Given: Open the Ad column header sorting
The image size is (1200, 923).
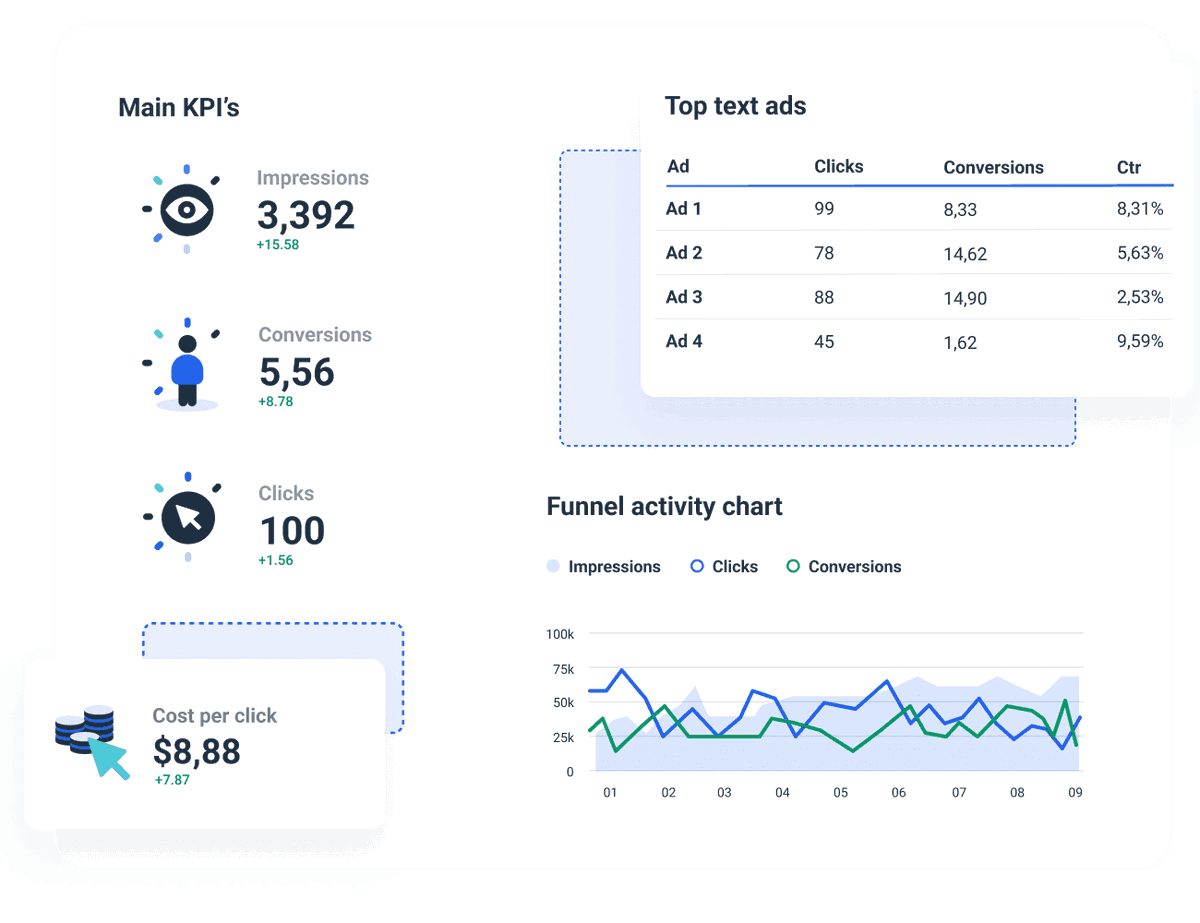Looking at the screenshot, I should [x=678, y=167].
